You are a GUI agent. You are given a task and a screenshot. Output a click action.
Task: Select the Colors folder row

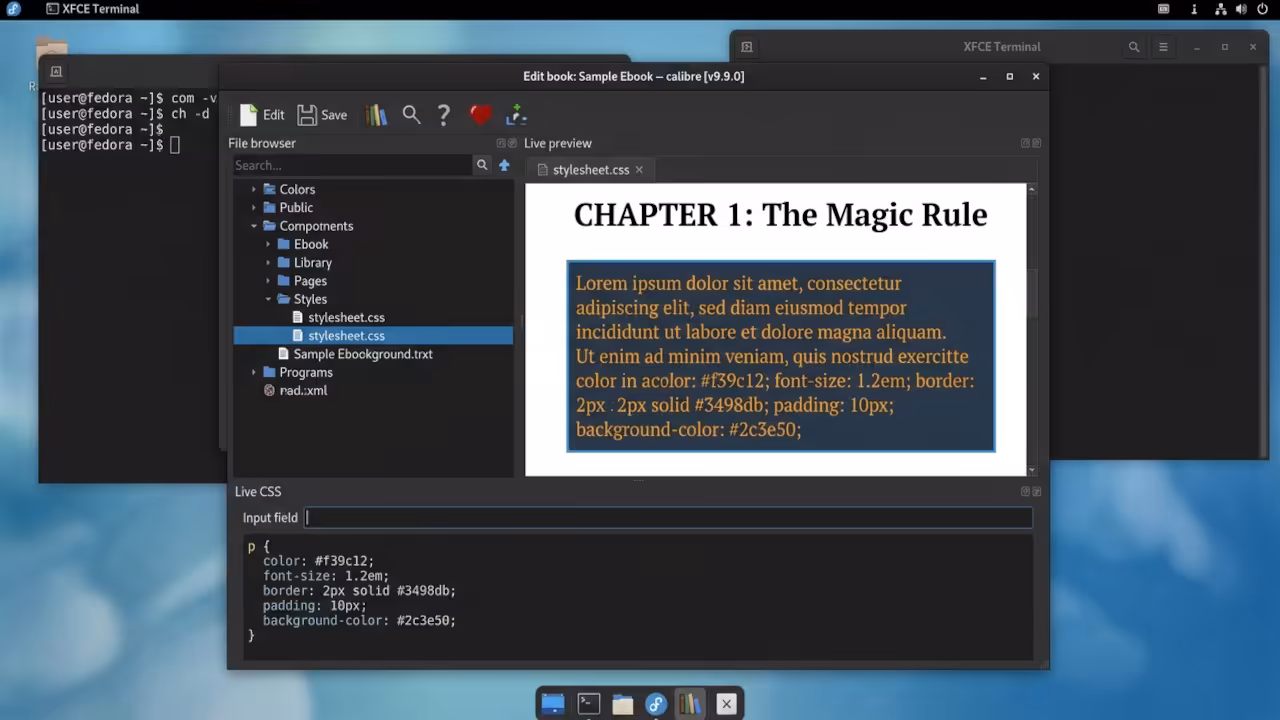373,189
